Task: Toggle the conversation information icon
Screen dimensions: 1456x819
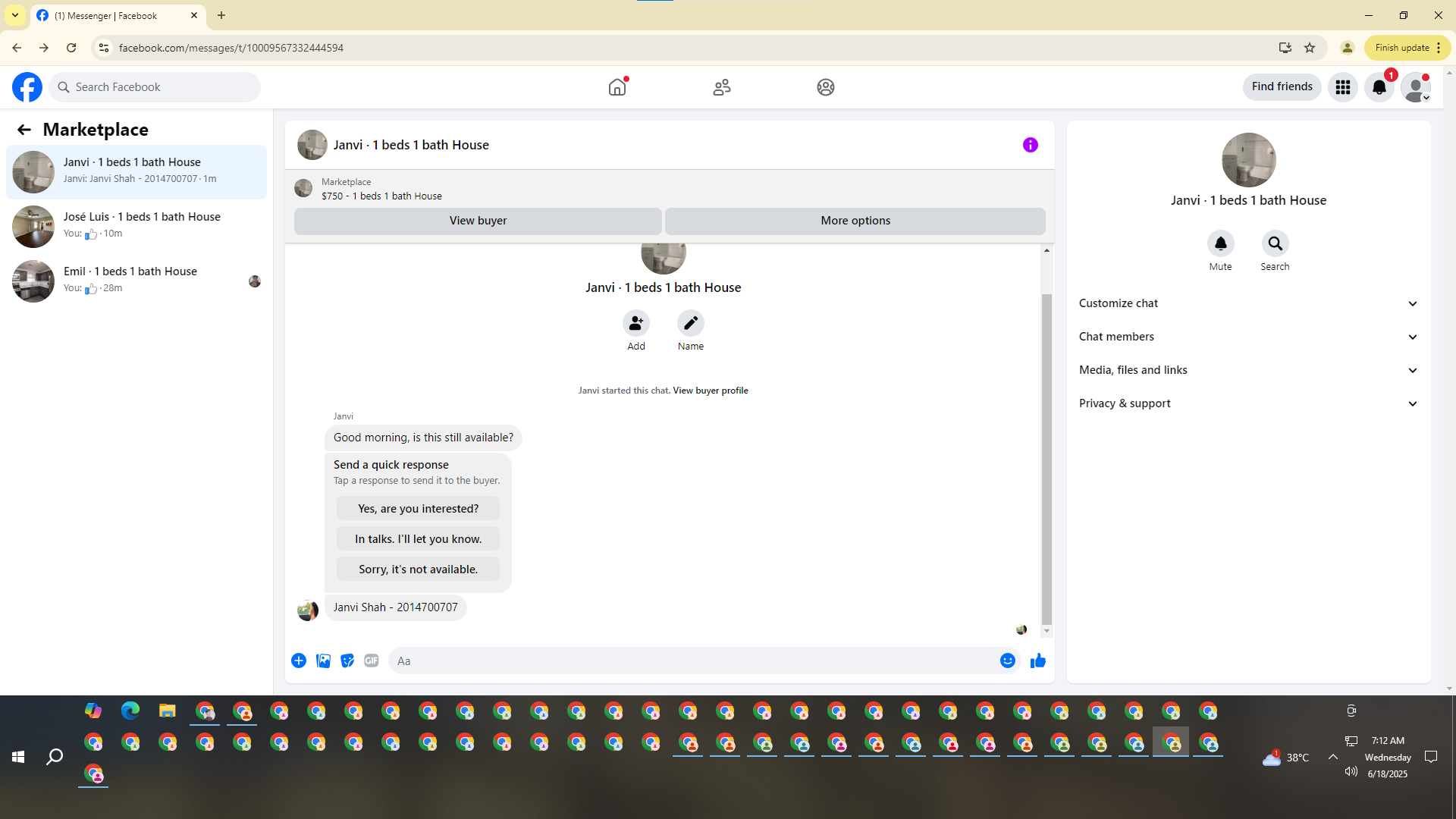Action: coord(1031,145)
